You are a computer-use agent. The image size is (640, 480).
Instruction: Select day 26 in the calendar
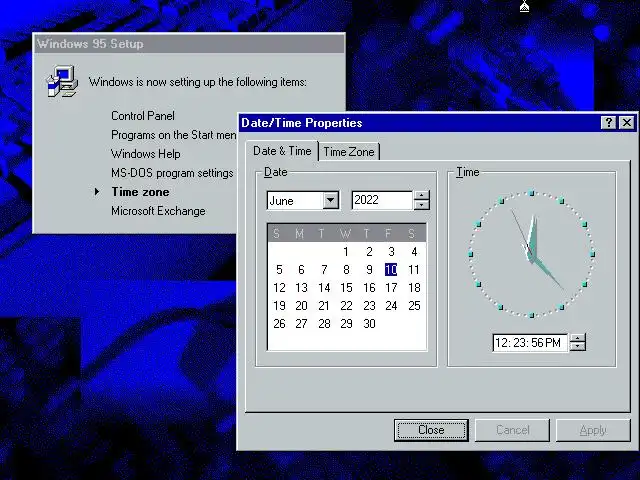(279, 324)
